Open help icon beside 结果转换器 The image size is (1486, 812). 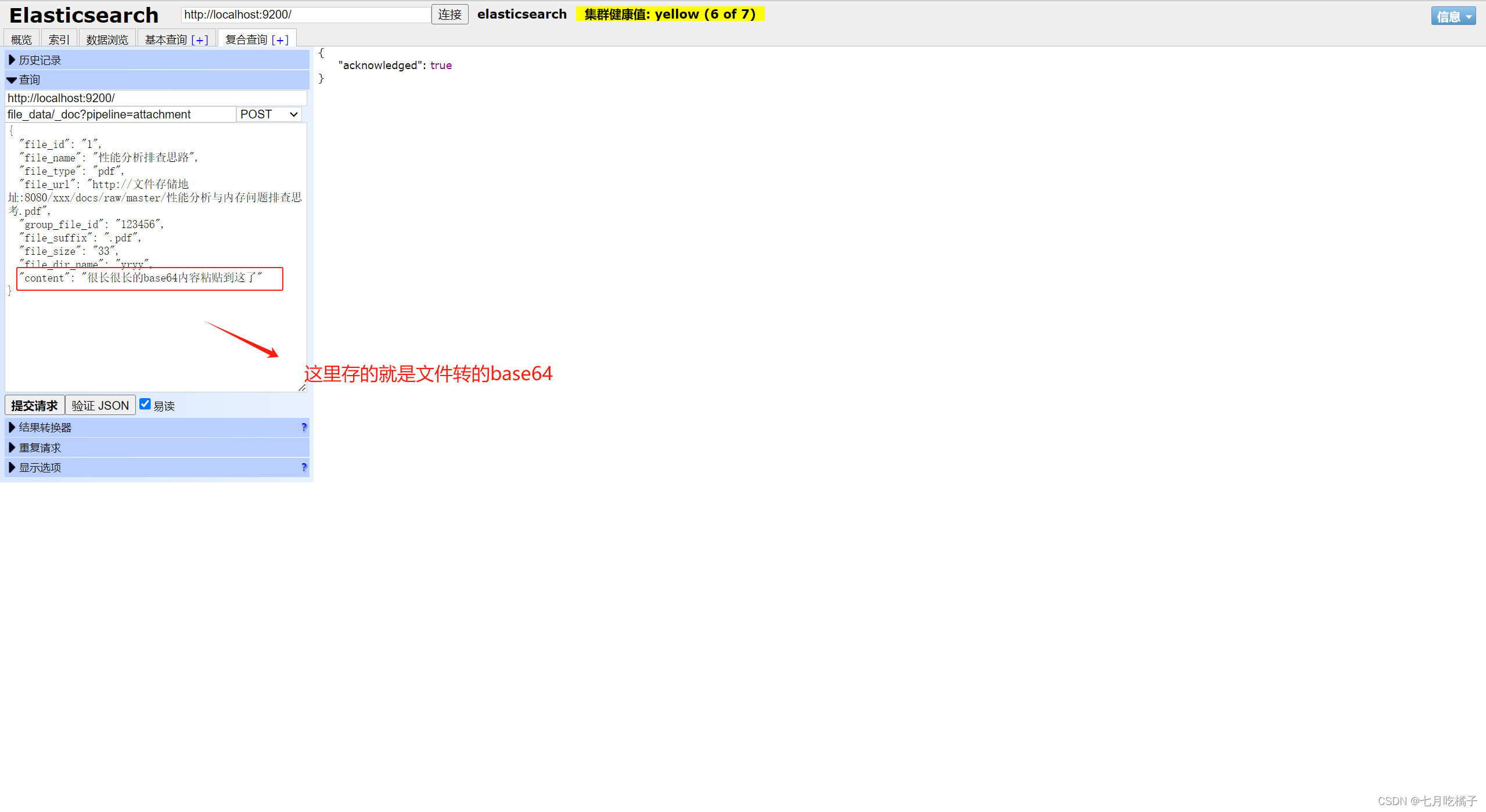tap(304, 427)
